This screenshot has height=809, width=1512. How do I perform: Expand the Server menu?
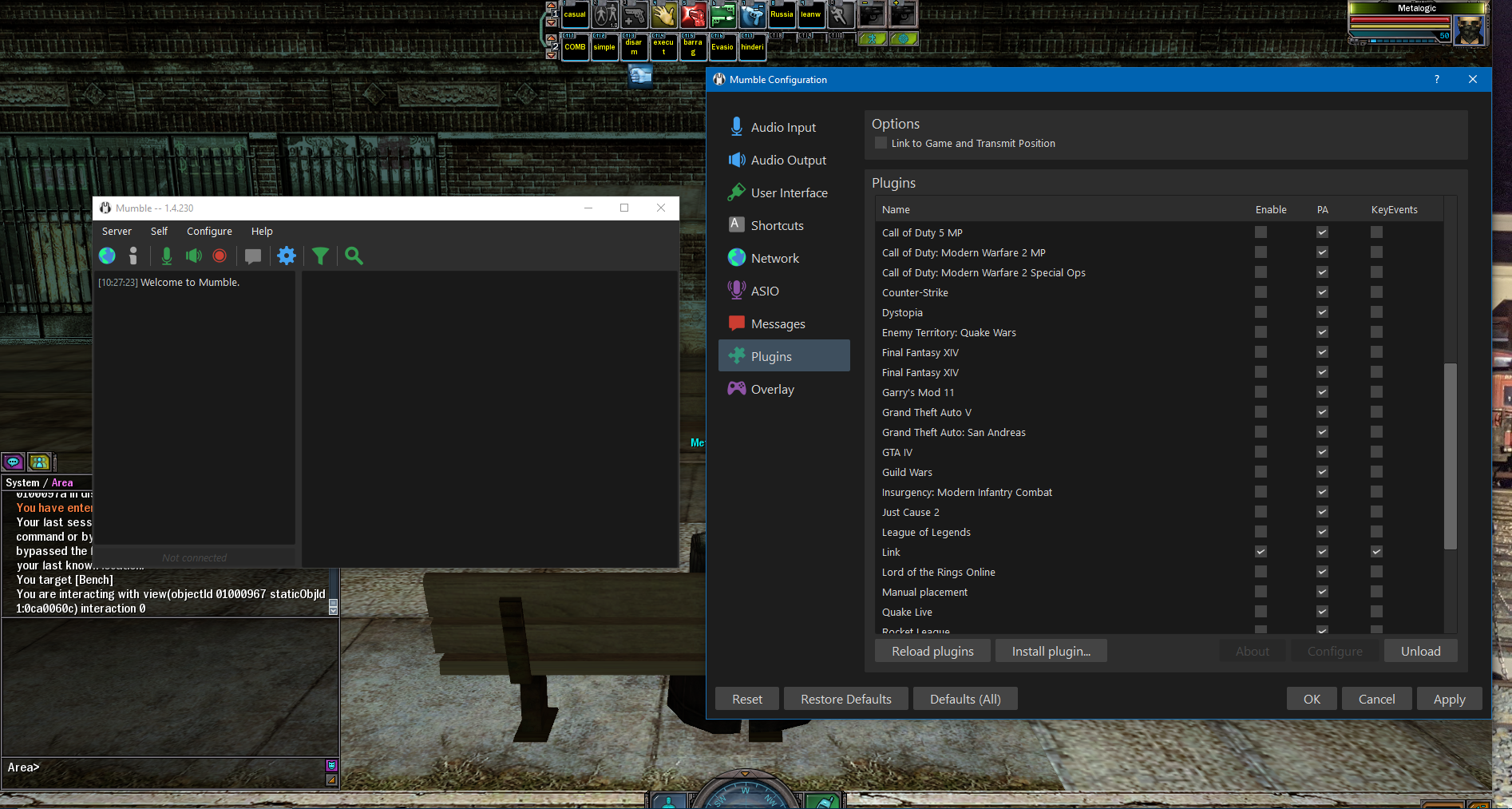pos(117,231)
